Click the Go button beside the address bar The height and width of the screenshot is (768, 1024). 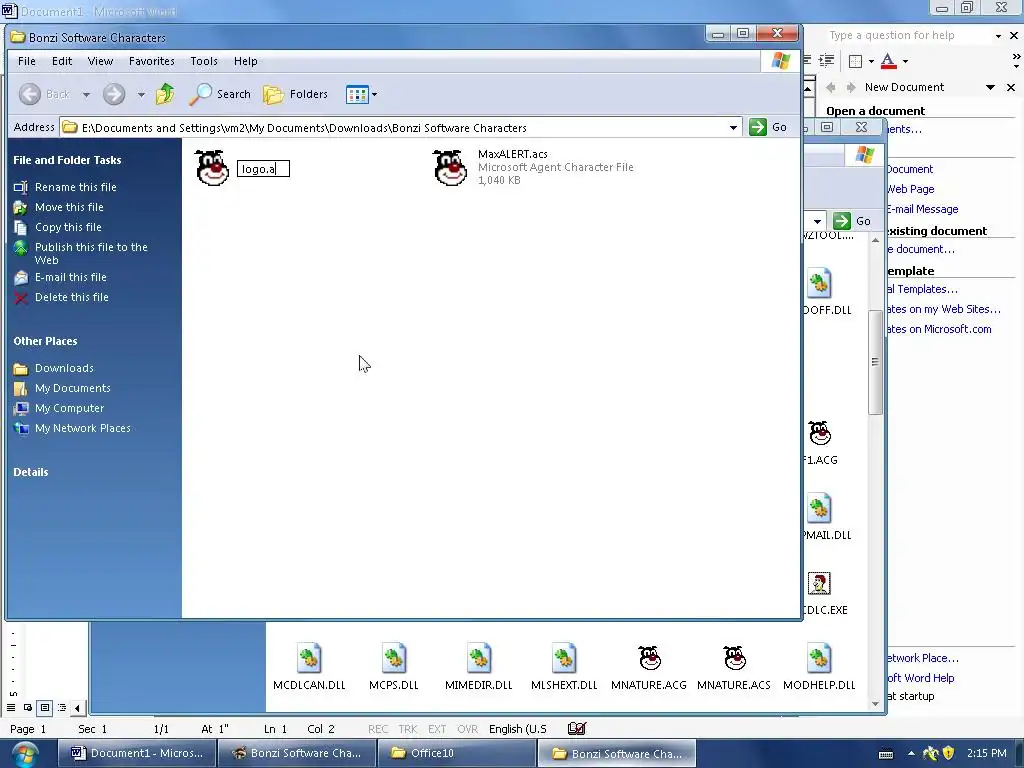(x=768, y=127)
